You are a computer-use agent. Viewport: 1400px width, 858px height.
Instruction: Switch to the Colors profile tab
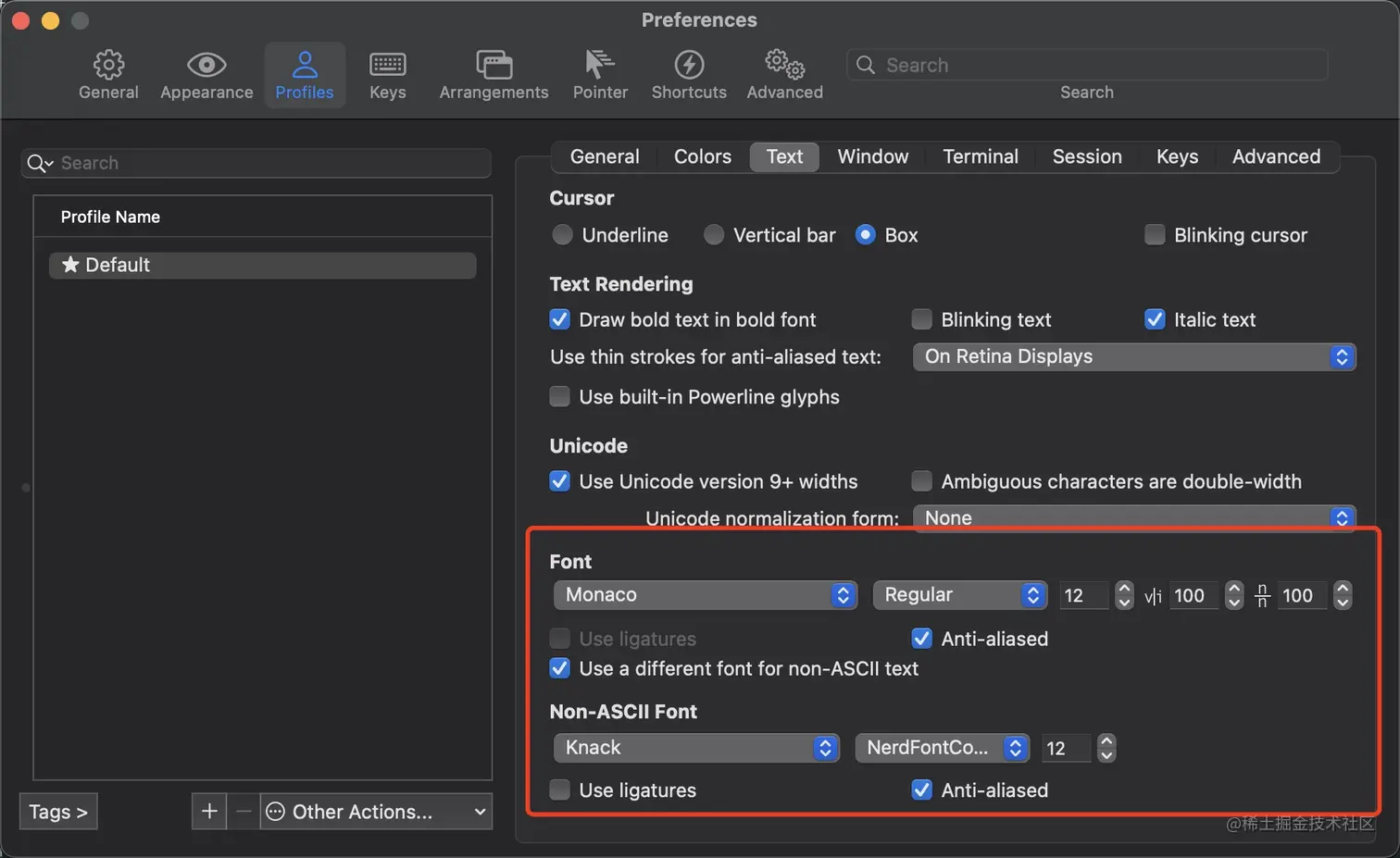click(x=702, y=156)
